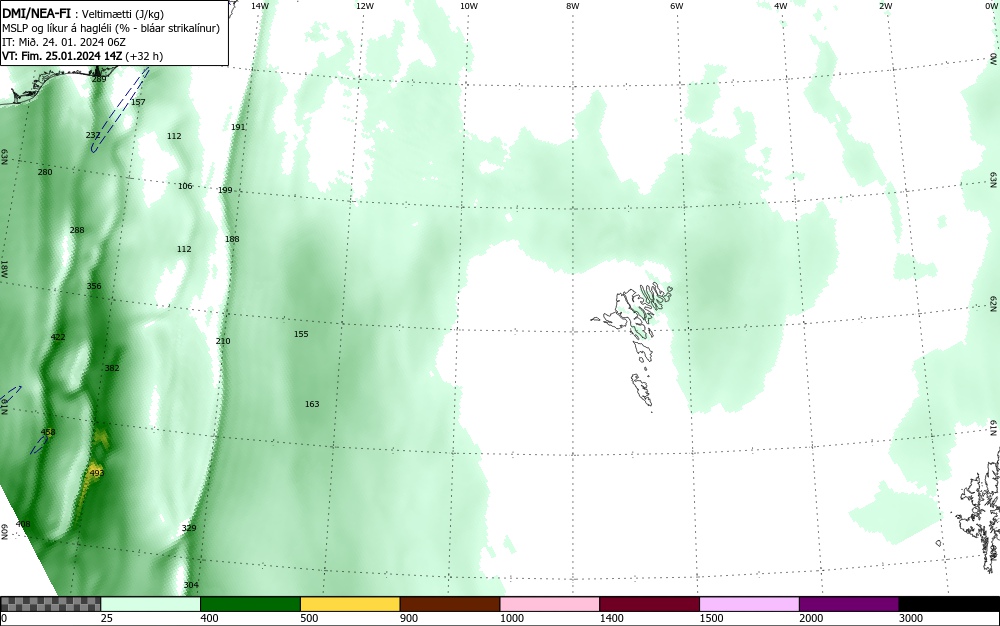Click the map value 422
The width and height of the screenshot is (1000, 626).
click(x=57, y=337)
